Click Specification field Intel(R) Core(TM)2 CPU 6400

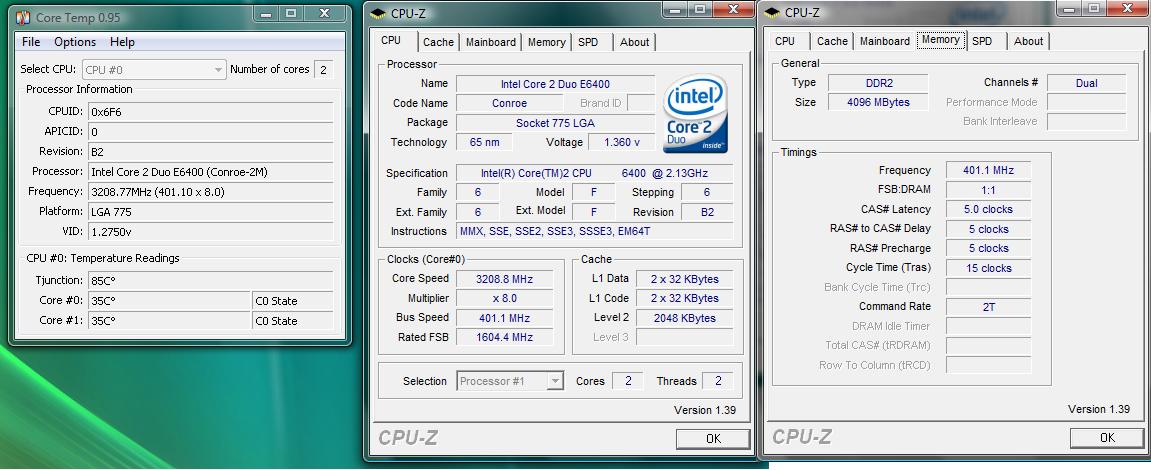595,173
